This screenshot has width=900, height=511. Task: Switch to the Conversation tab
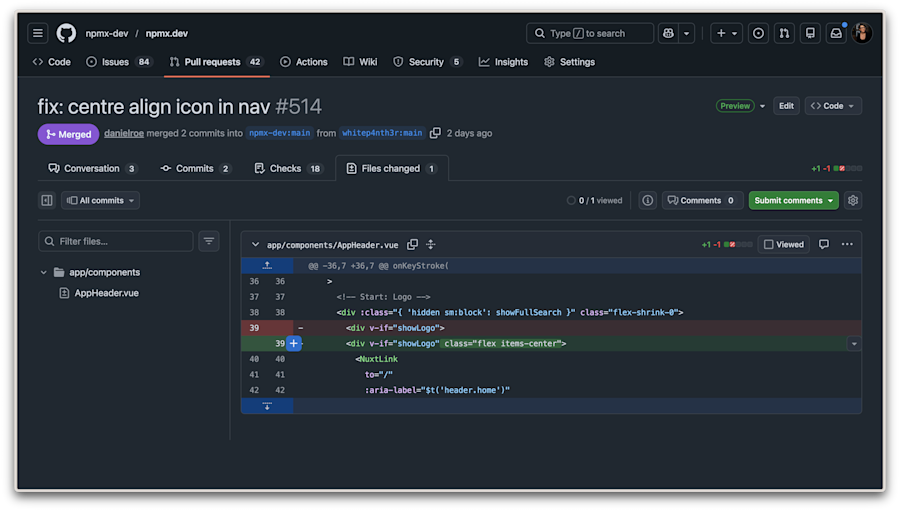click(92, 168)
